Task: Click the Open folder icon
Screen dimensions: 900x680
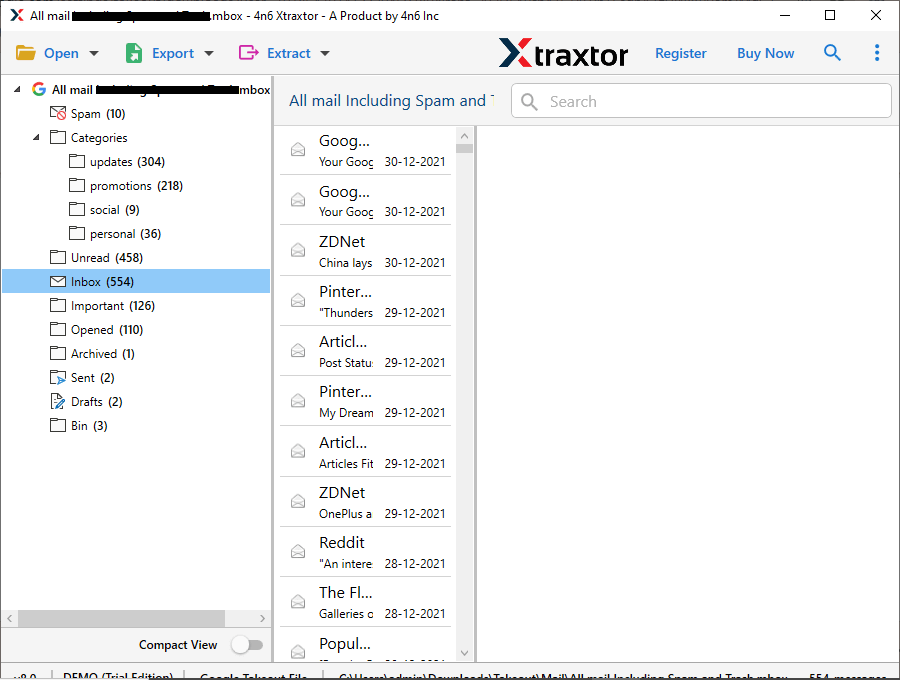Action: point(25,52)
